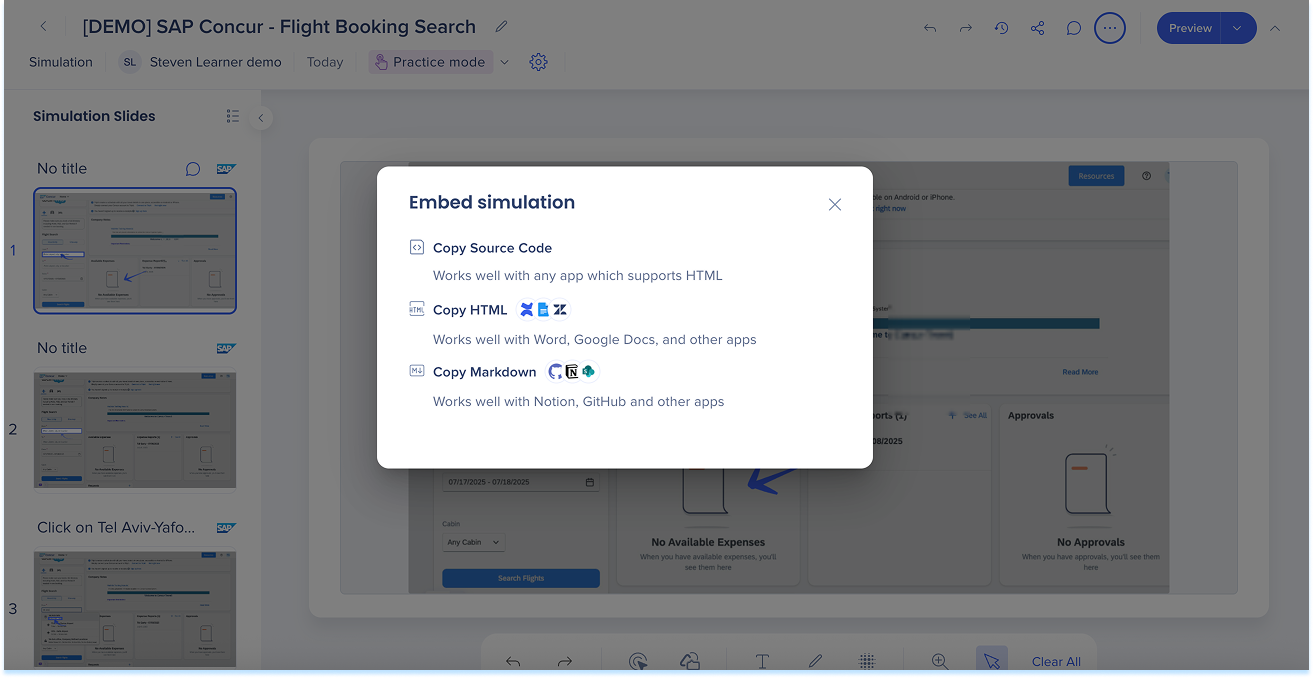Choose Copy Markdown option
1313x678 pixels.
[x=484, y=372]
